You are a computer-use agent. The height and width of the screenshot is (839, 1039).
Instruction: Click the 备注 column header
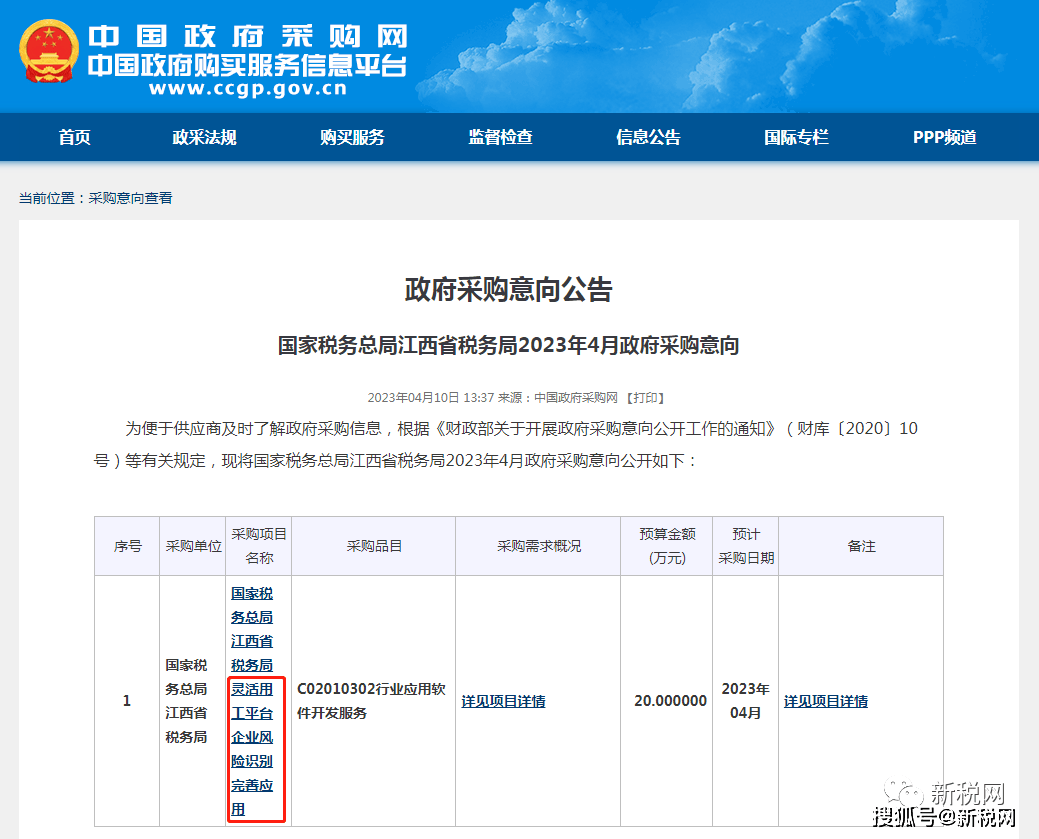[861, 546]
